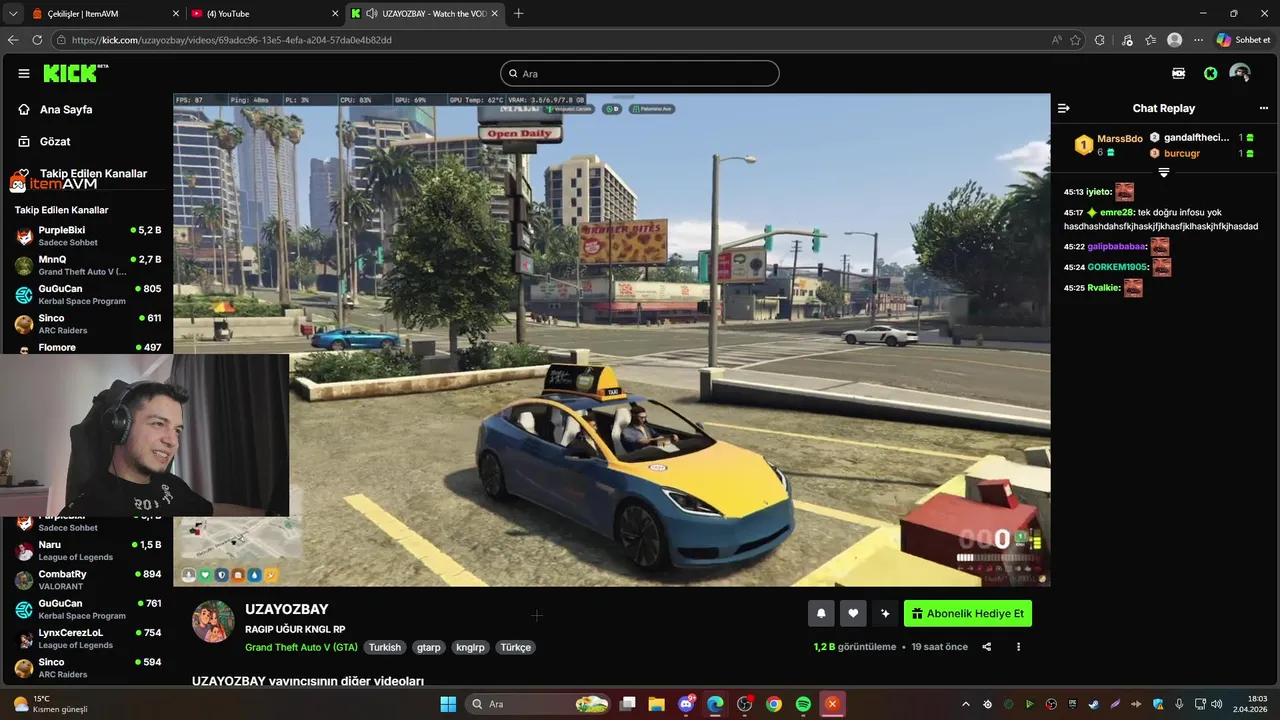Click galipbababaa username in chat

click(x=1117, y=246)
